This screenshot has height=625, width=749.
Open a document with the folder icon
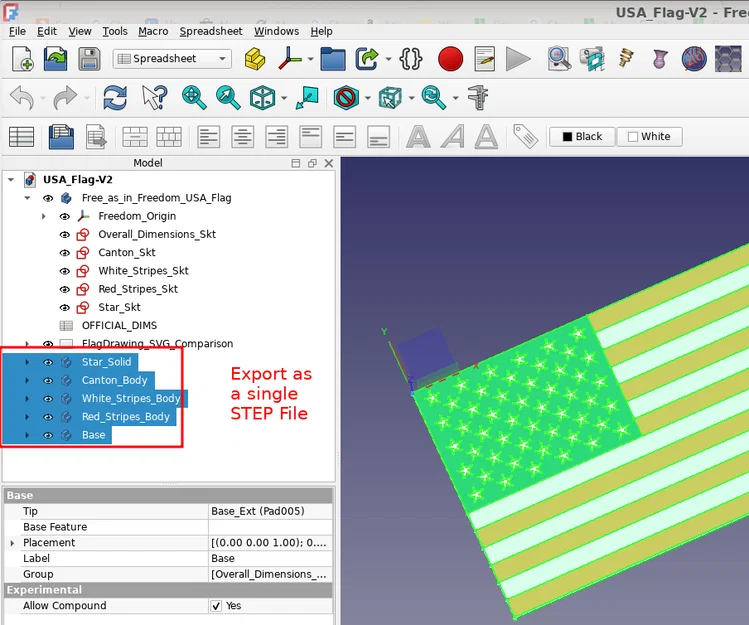55,59
